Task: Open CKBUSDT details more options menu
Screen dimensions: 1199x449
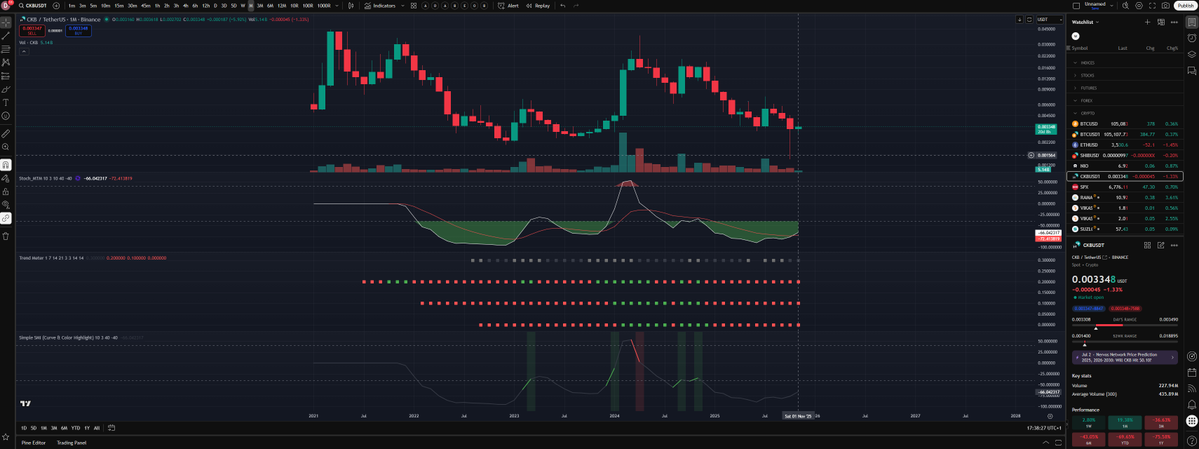Action: (1174, 245)
